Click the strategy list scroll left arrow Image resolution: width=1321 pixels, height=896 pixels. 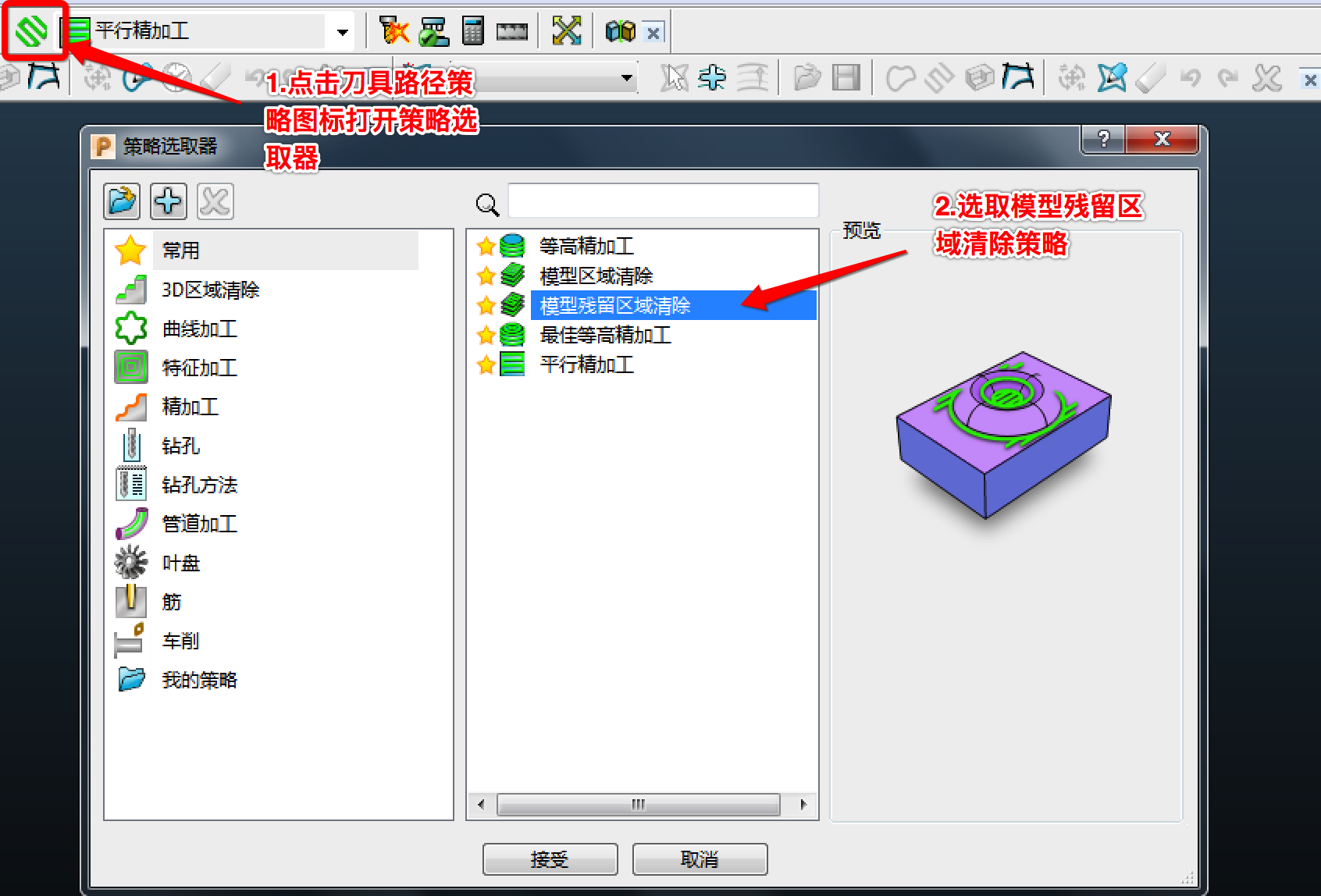(x=480, y=804)
